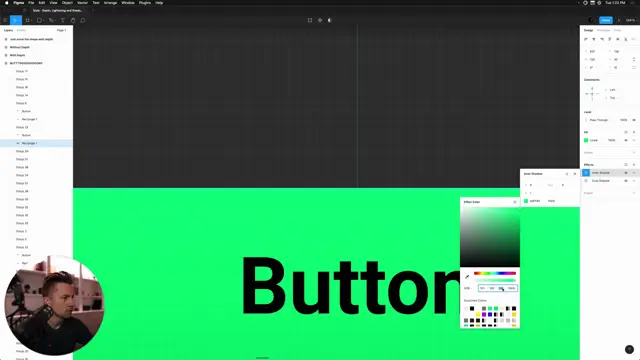Select yellow swatch in Document Colors
Screen dimensions: 640x360
(x=478, y=314)
